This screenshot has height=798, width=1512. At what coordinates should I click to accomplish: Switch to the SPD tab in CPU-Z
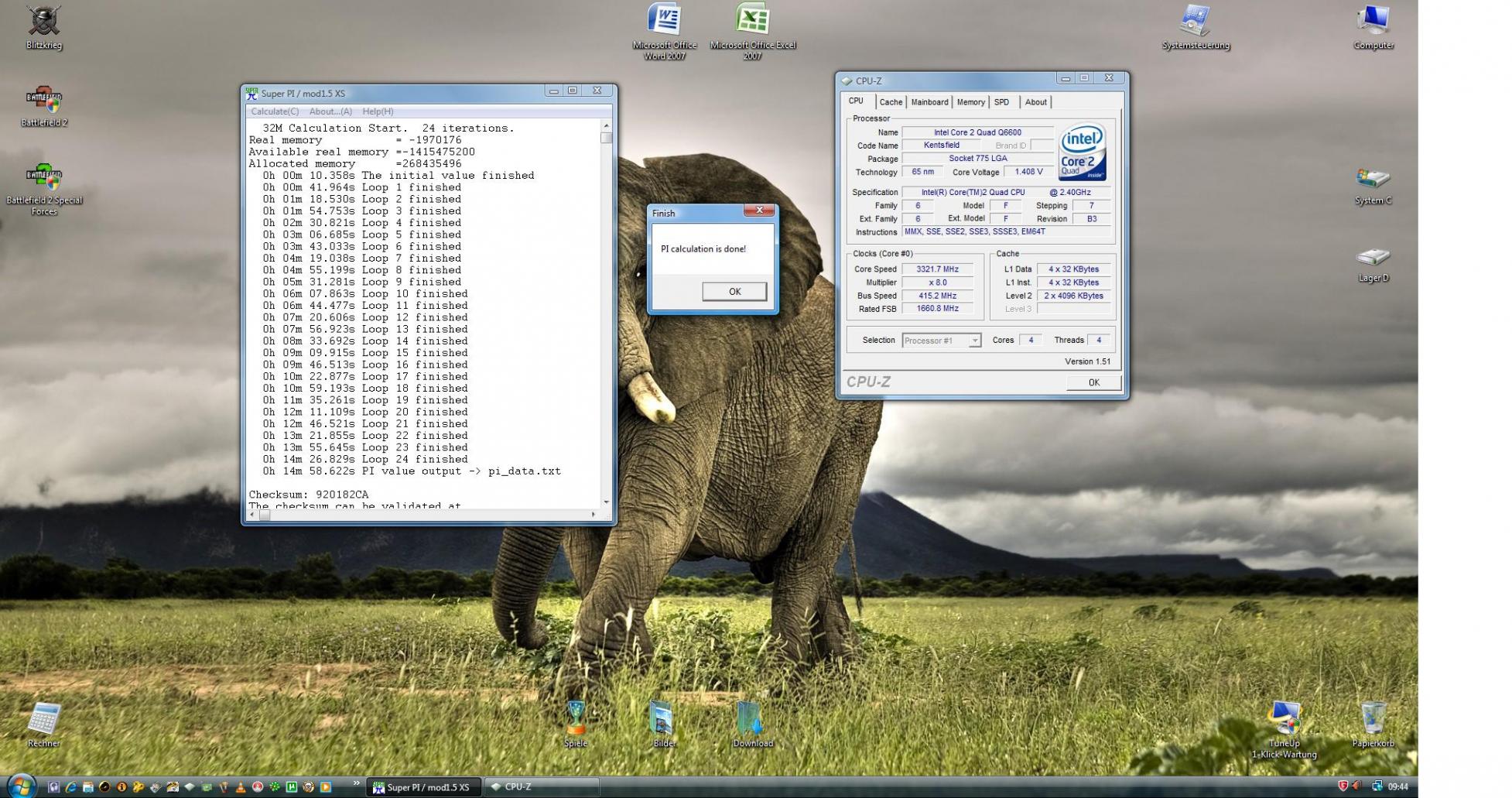pos(1001,102)
